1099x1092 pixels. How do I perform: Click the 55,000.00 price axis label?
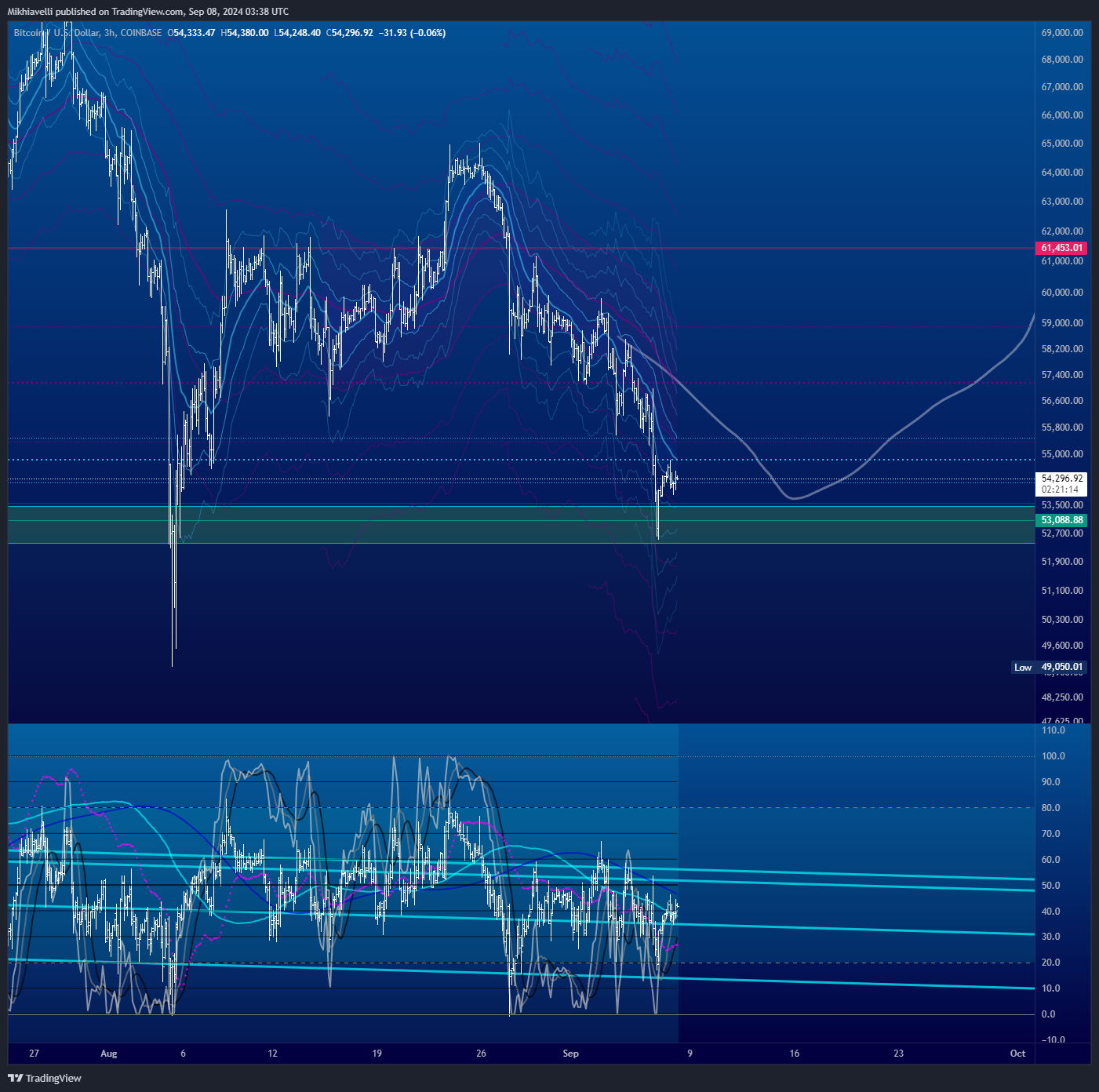click(1062, 454)
